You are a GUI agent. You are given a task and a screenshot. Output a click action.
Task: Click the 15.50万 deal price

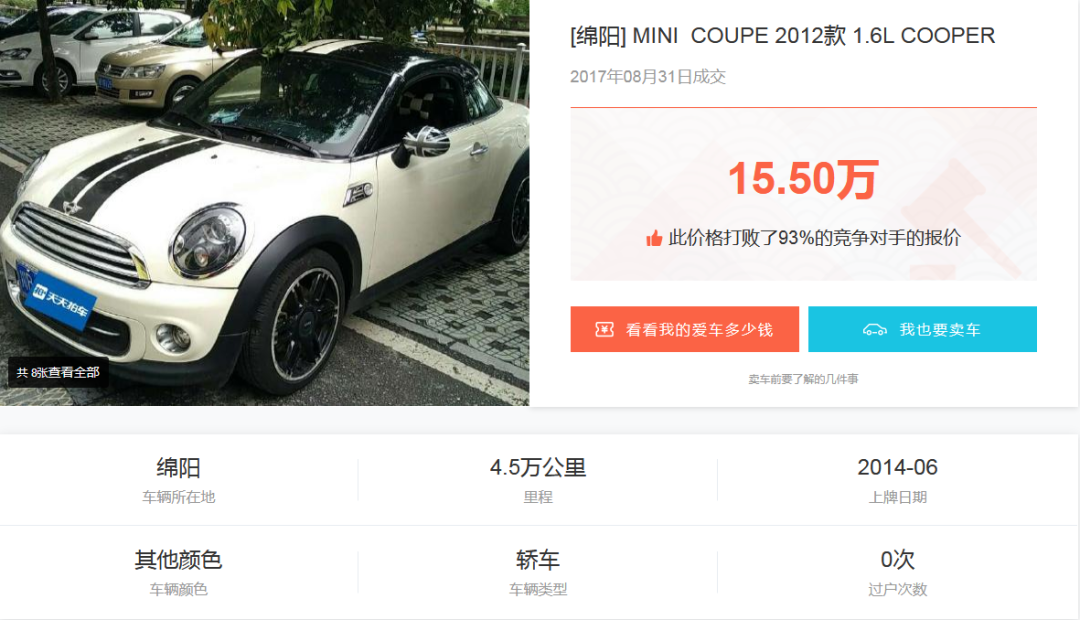803,179
